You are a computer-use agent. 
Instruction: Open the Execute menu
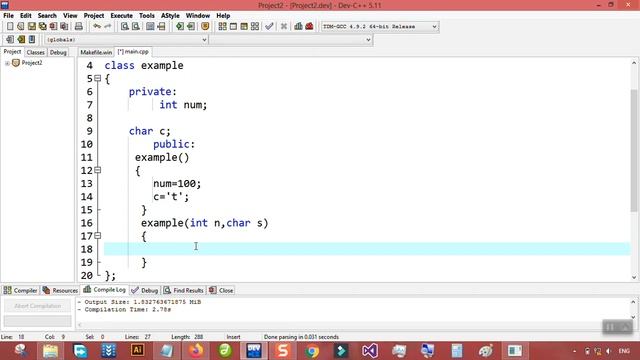[x=122, y=16]
